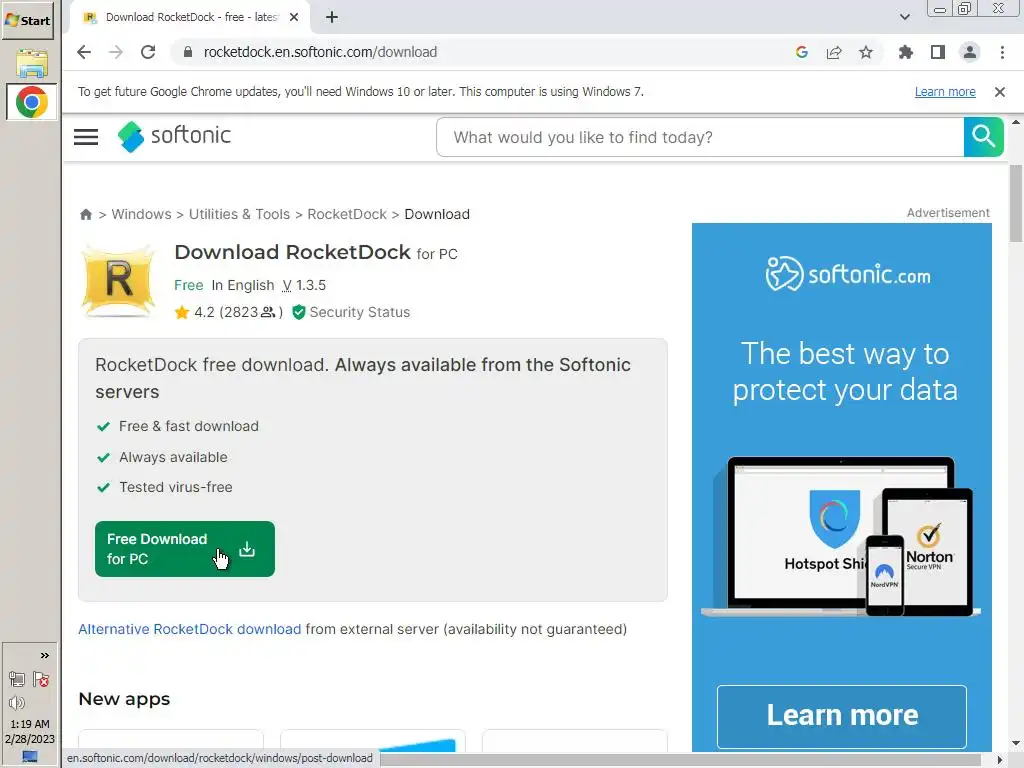The height and width of the screenshot is (768, 1024).
Task: Click the padlock site info icon
Action: click(188, 52)
